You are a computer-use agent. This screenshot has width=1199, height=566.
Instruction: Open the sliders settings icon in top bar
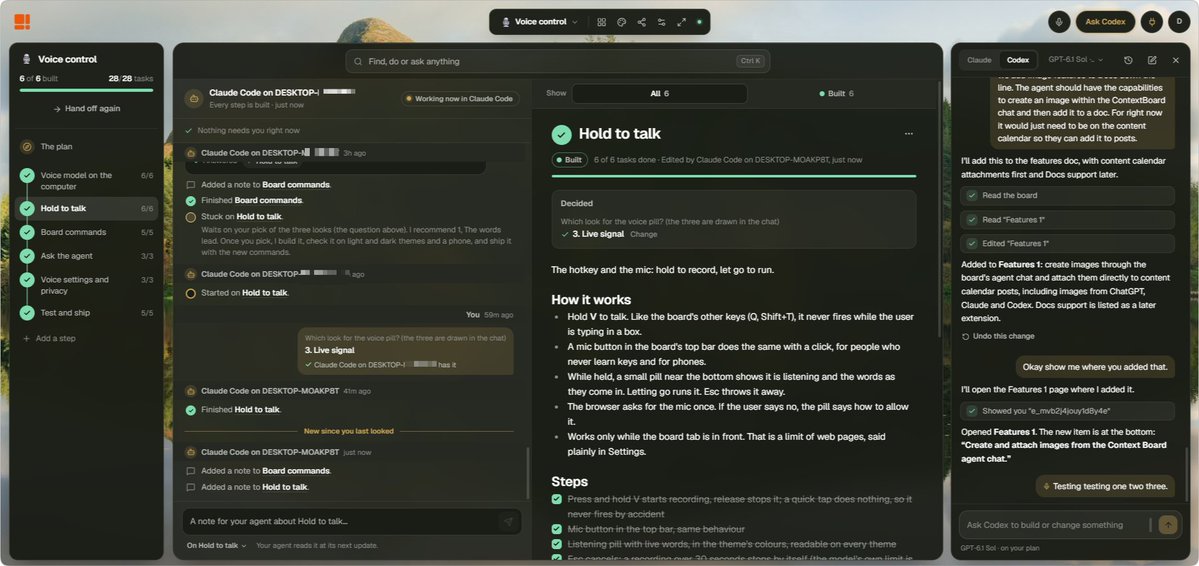(661, 22)
